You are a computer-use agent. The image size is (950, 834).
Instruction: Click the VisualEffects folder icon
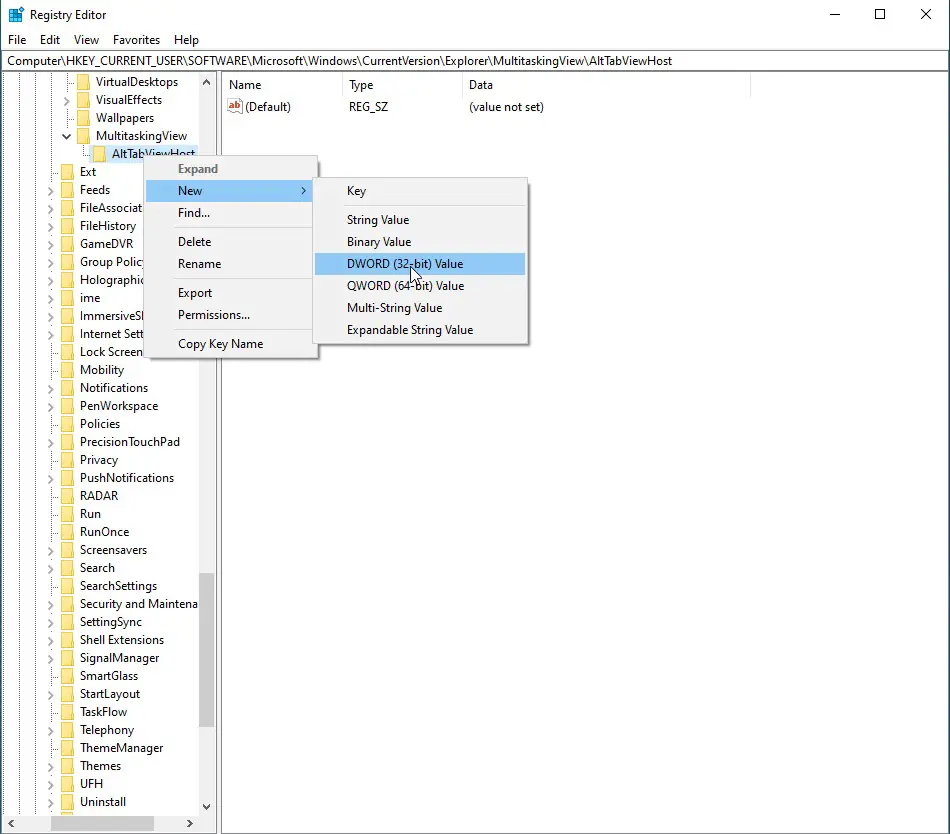[x=84, y=100]
